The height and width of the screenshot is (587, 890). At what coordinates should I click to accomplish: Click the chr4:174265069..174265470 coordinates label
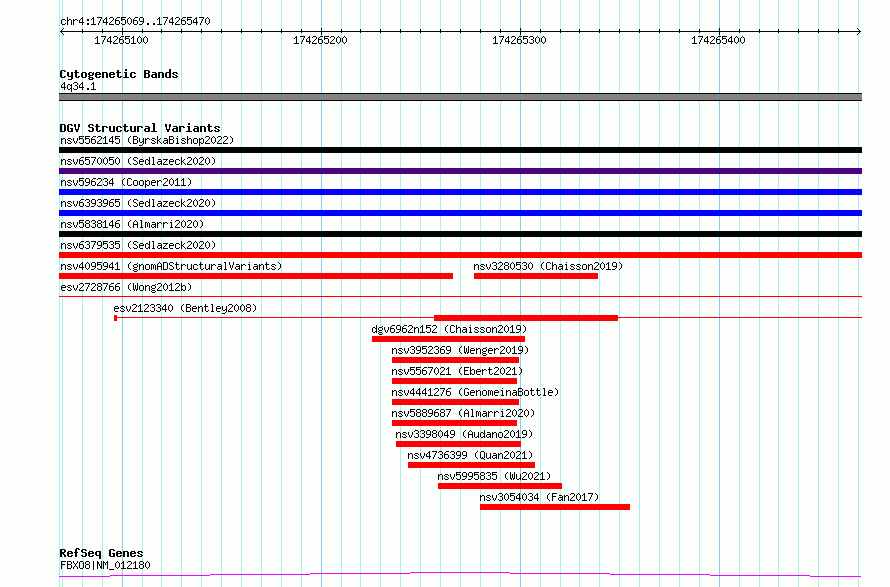135,21
